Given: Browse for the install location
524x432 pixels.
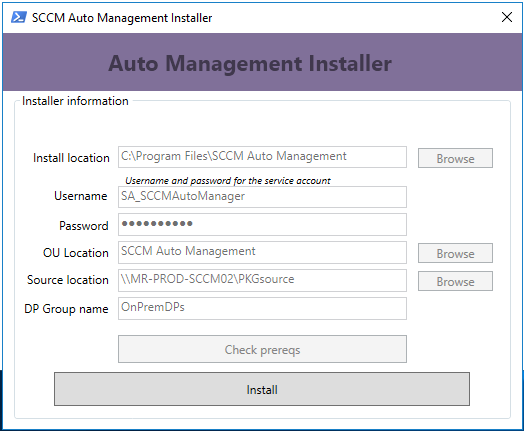Looking at the screenshot, I should (x=455, y=158).
